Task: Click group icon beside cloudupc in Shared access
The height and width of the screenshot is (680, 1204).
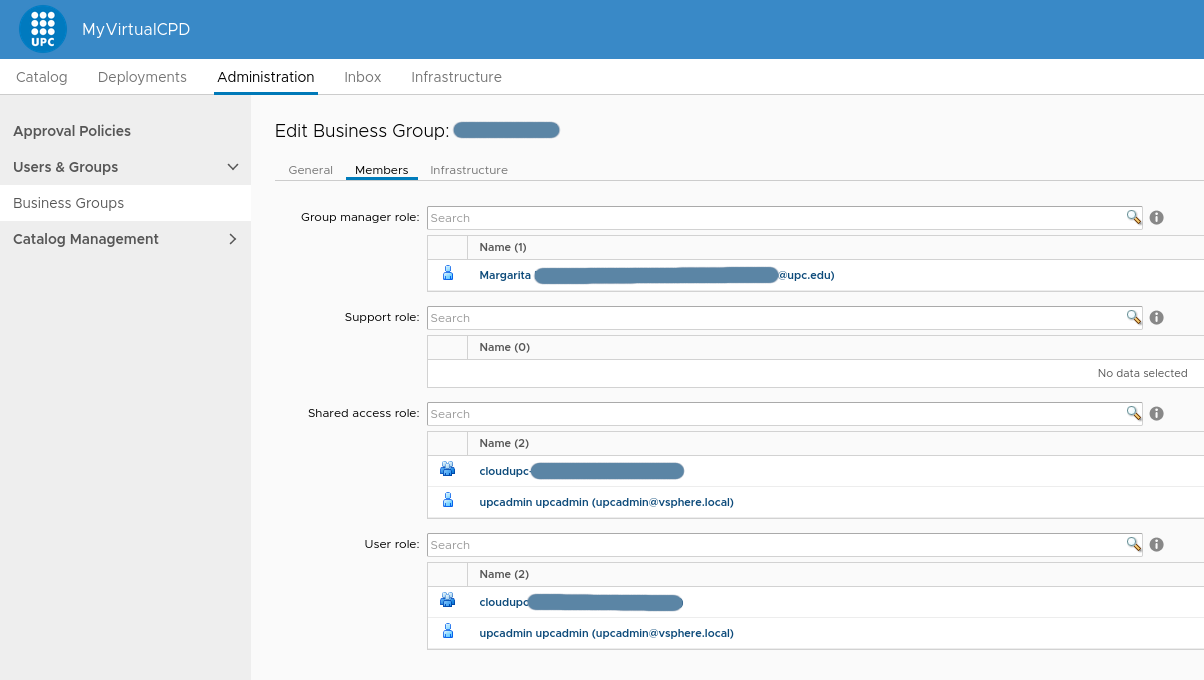Action: point(447,469)
